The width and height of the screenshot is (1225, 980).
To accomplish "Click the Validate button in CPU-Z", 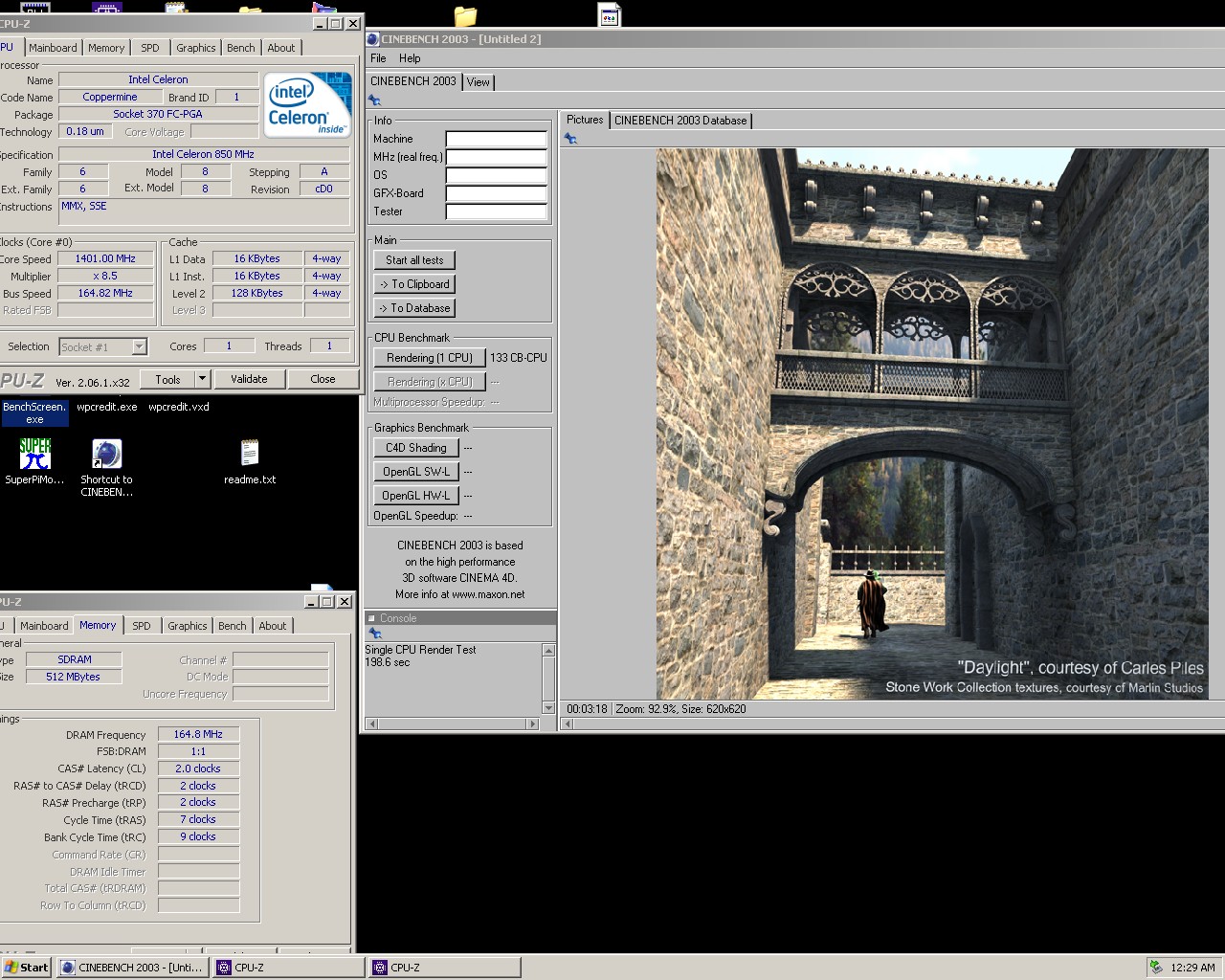I will click(x=249, y=379).
